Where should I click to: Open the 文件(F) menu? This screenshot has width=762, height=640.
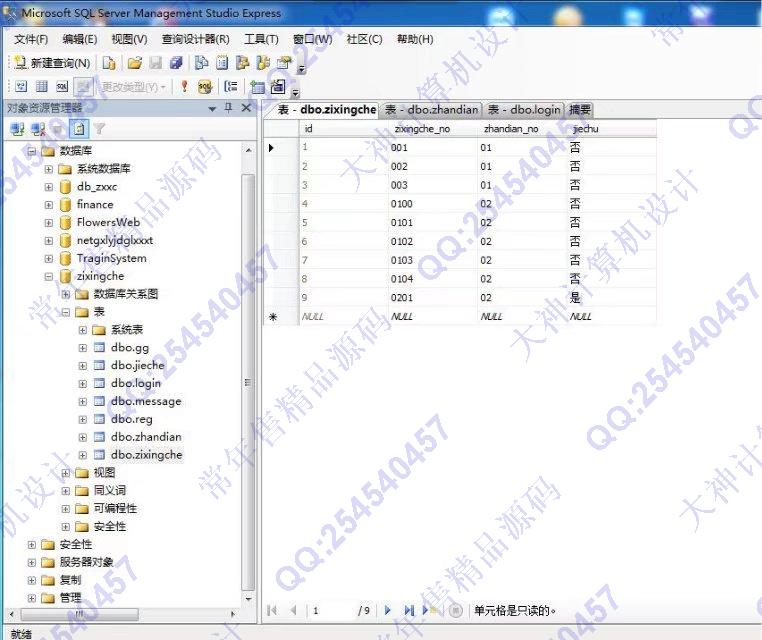tap(31, 39)
